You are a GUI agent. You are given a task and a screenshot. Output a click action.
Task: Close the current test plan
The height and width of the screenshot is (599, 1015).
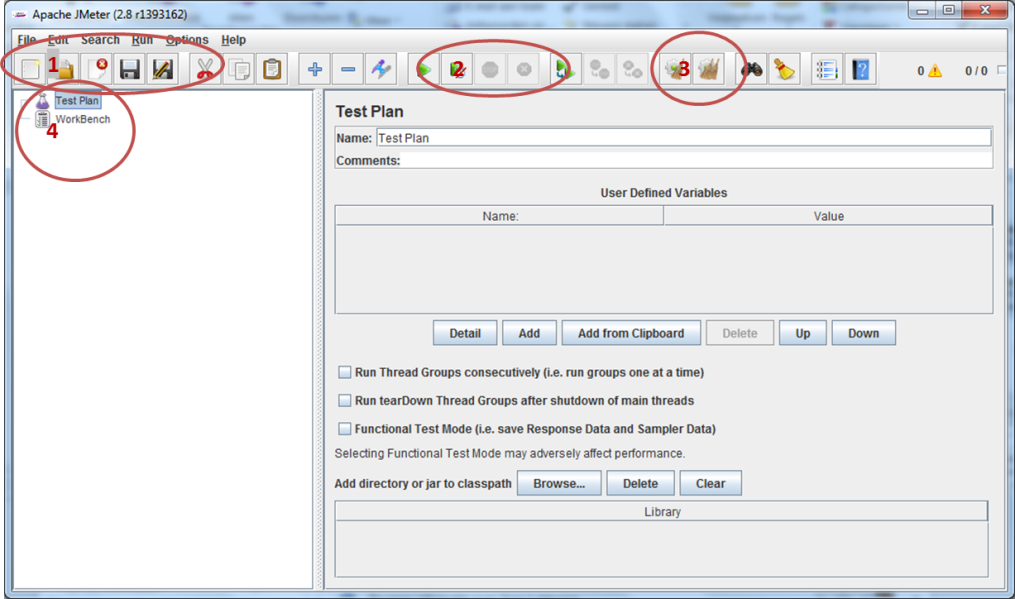click(x=97, y=69)
